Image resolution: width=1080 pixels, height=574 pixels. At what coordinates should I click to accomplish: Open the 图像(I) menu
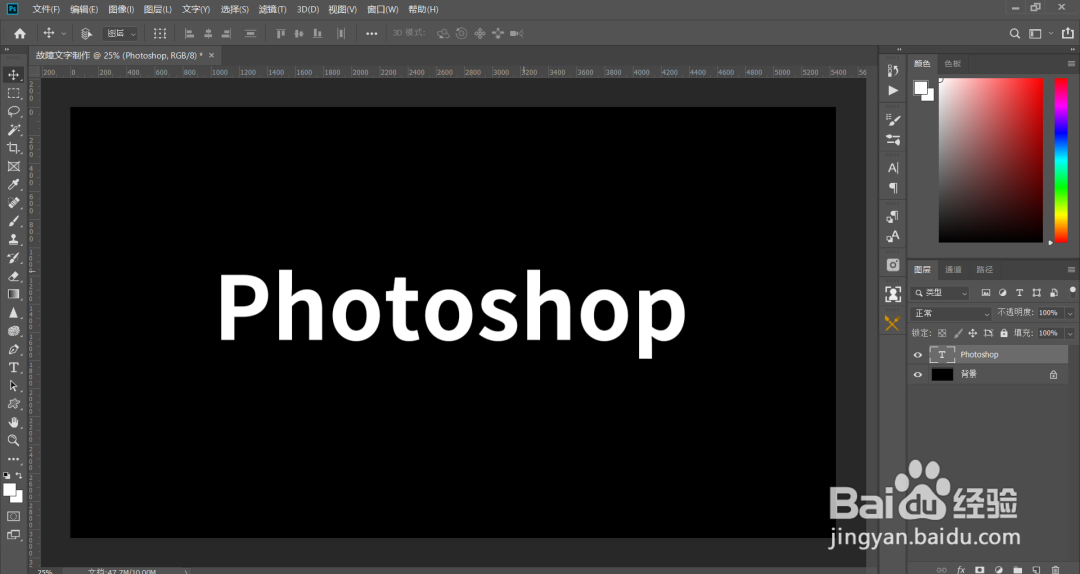click(x=121, y=9)
